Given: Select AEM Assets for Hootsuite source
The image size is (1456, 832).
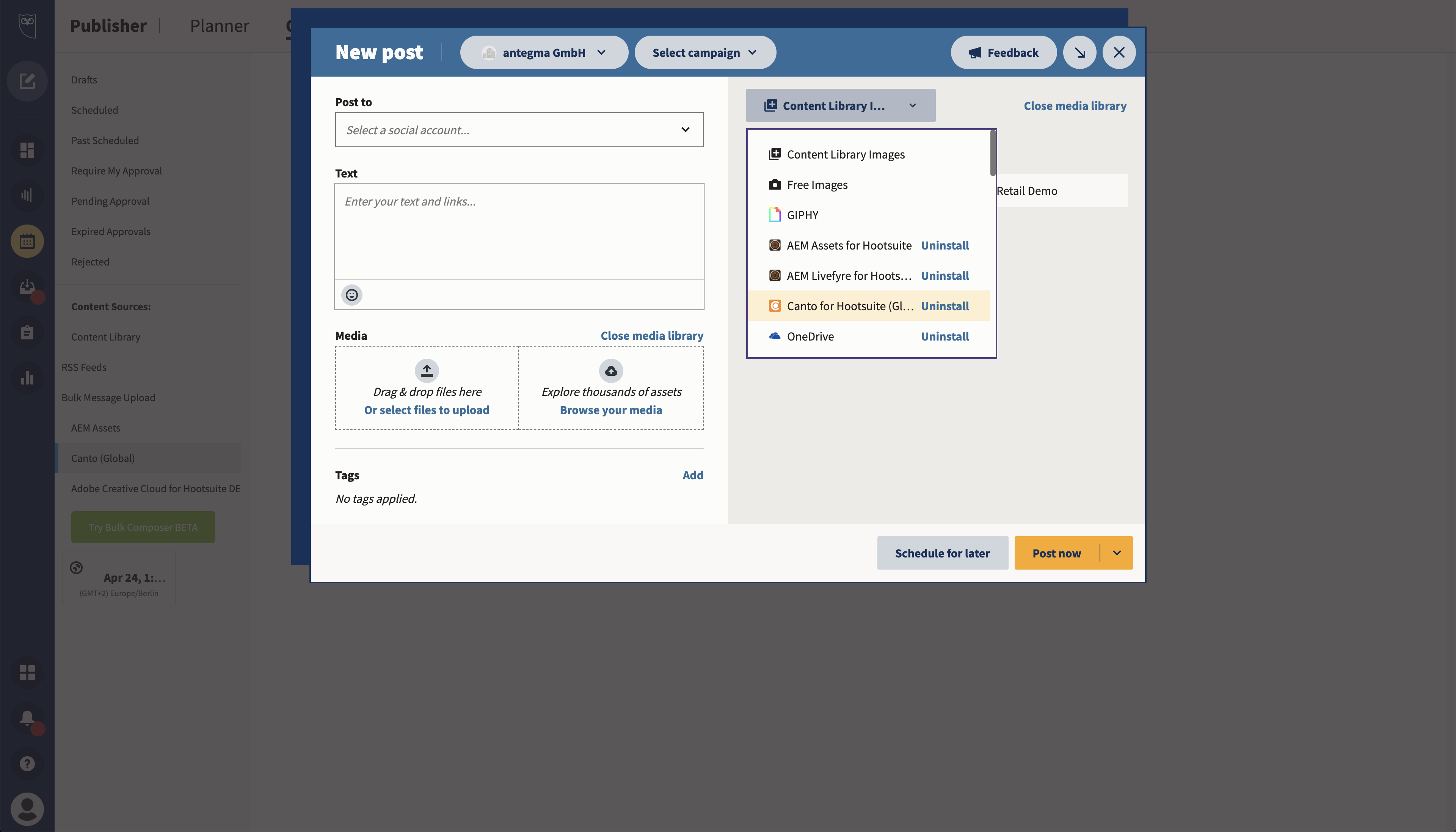Looking at the screenshot, I should [x=849, y=245].
